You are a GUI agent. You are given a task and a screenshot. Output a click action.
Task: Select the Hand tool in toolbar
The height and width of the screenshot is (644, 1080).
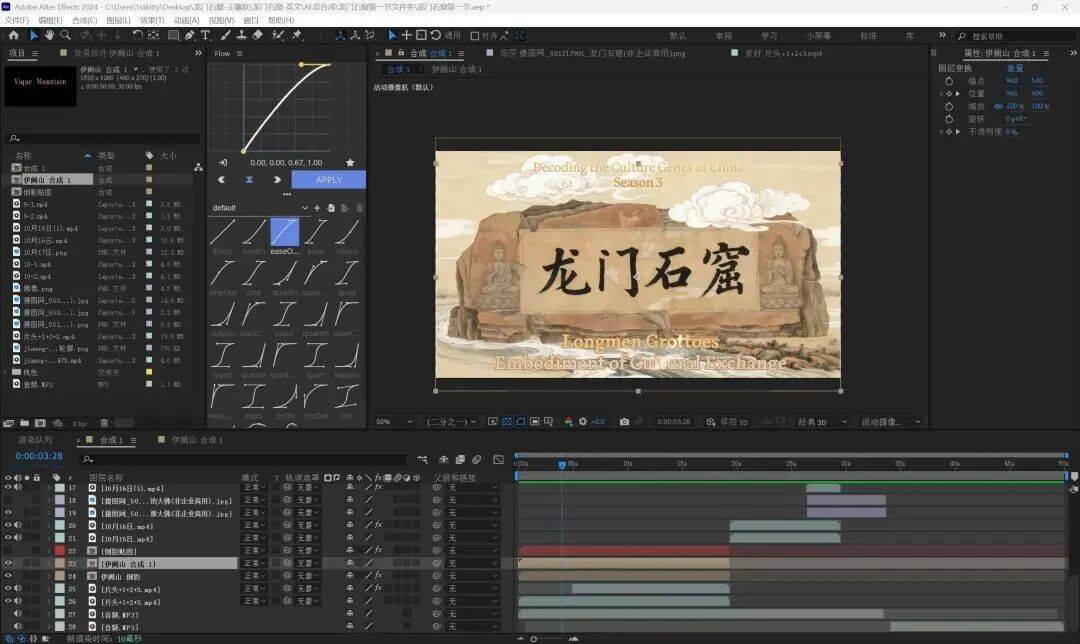tap(50, 35)
